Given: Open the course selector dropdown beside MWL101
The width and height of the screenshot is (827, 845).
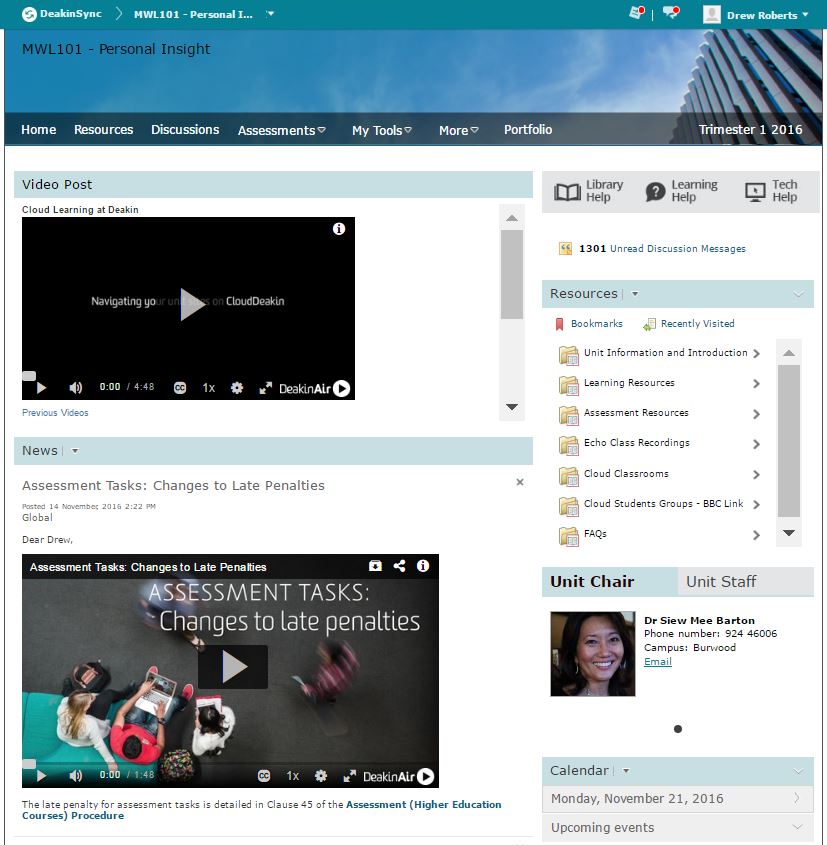Looking at the screenshot, I should 270,14.
